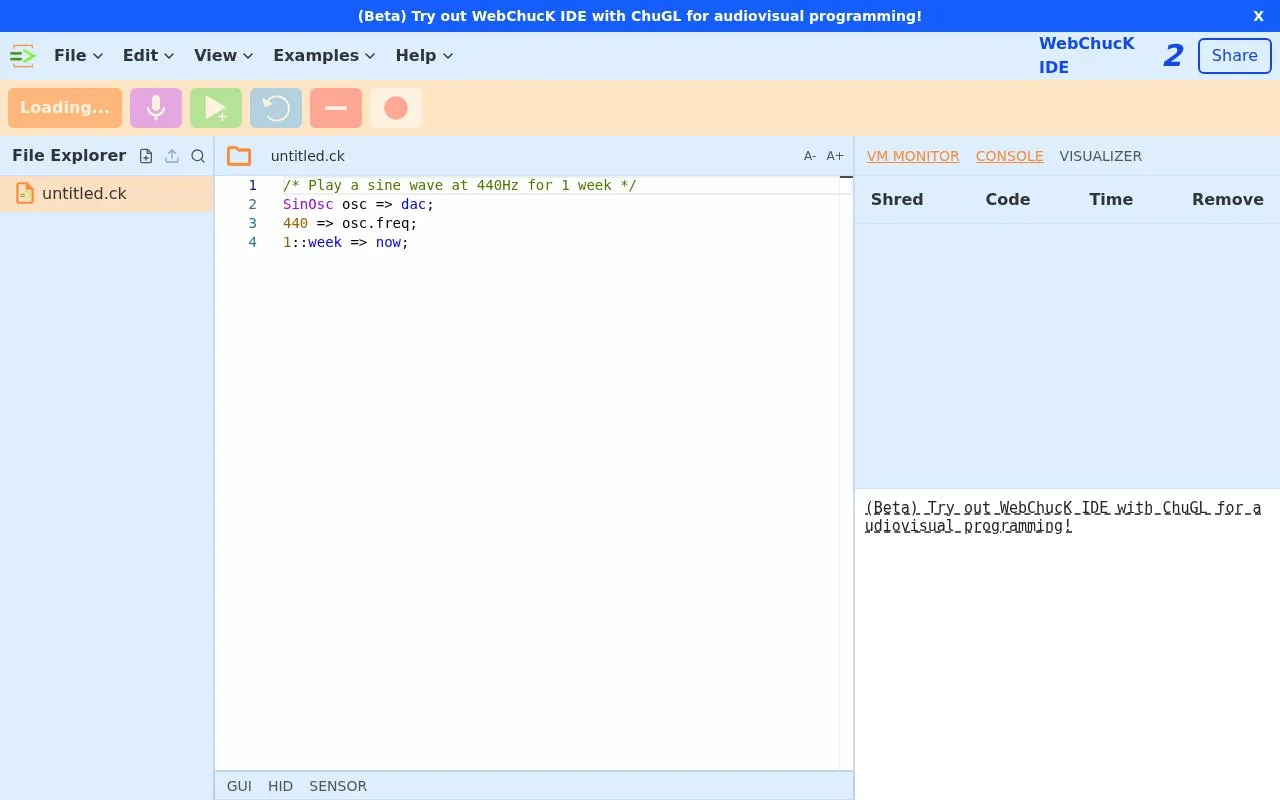This screenshot has height=800, width=1280.
Task: Switch to the Console tab
Action: pos(1009,156)
